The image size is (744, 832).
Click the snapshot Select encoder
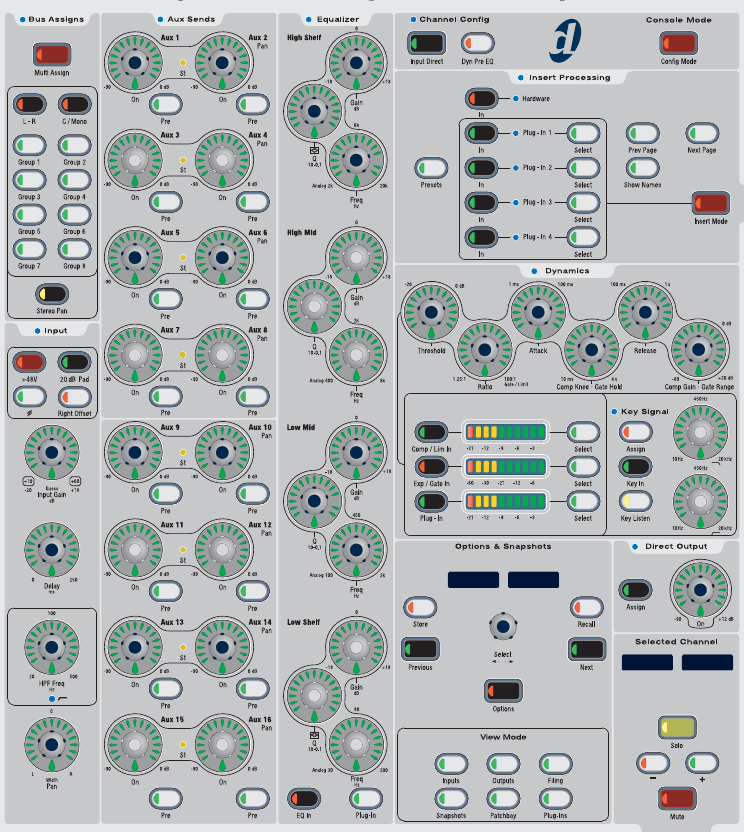pyautogui.click(x=503, y=627)
